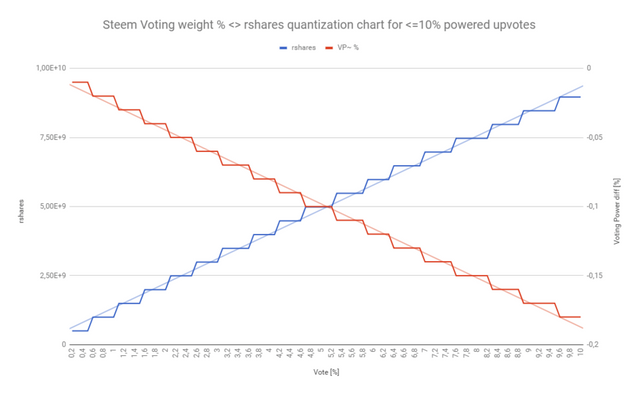Click the Vote [%] x-axis title
This screenshot has width=640, height=395.
click(x=326, y=372)
